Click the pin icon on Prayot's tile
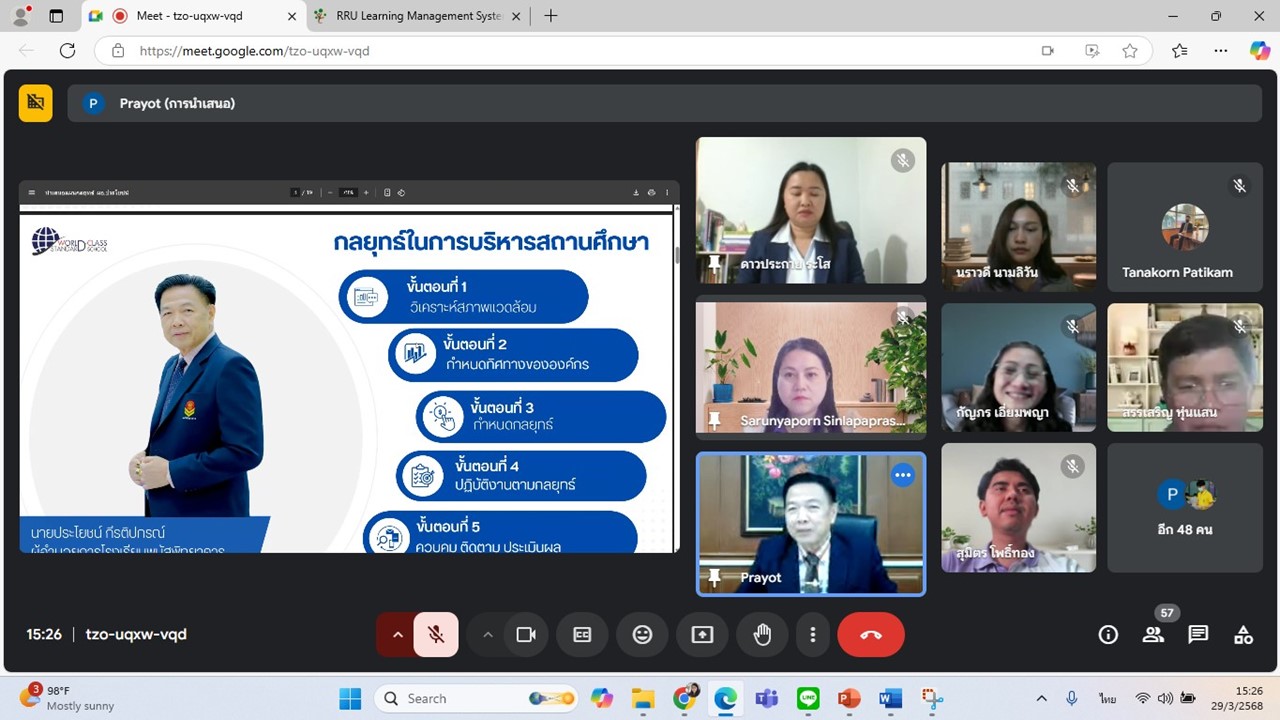1280x720 pixels. point(714,578)
